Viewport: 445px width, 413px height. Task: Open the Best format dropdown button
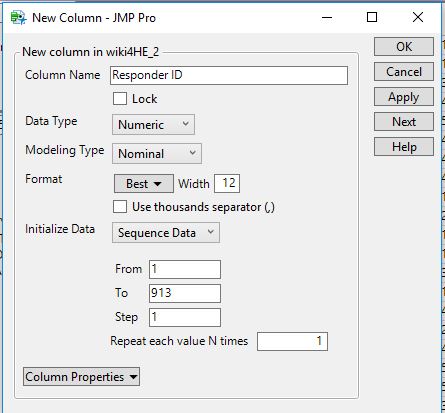144,184
